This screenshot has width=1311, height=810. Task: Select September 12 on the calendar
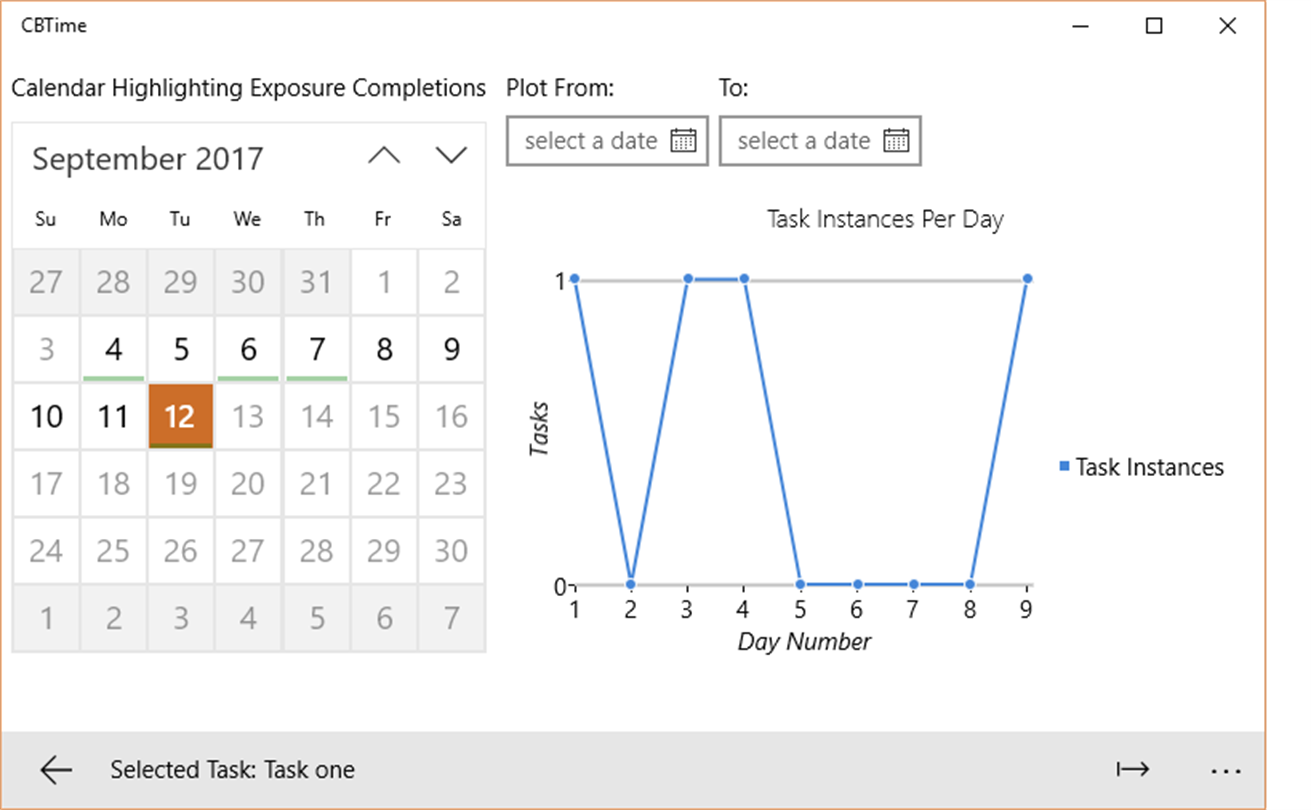180,416
